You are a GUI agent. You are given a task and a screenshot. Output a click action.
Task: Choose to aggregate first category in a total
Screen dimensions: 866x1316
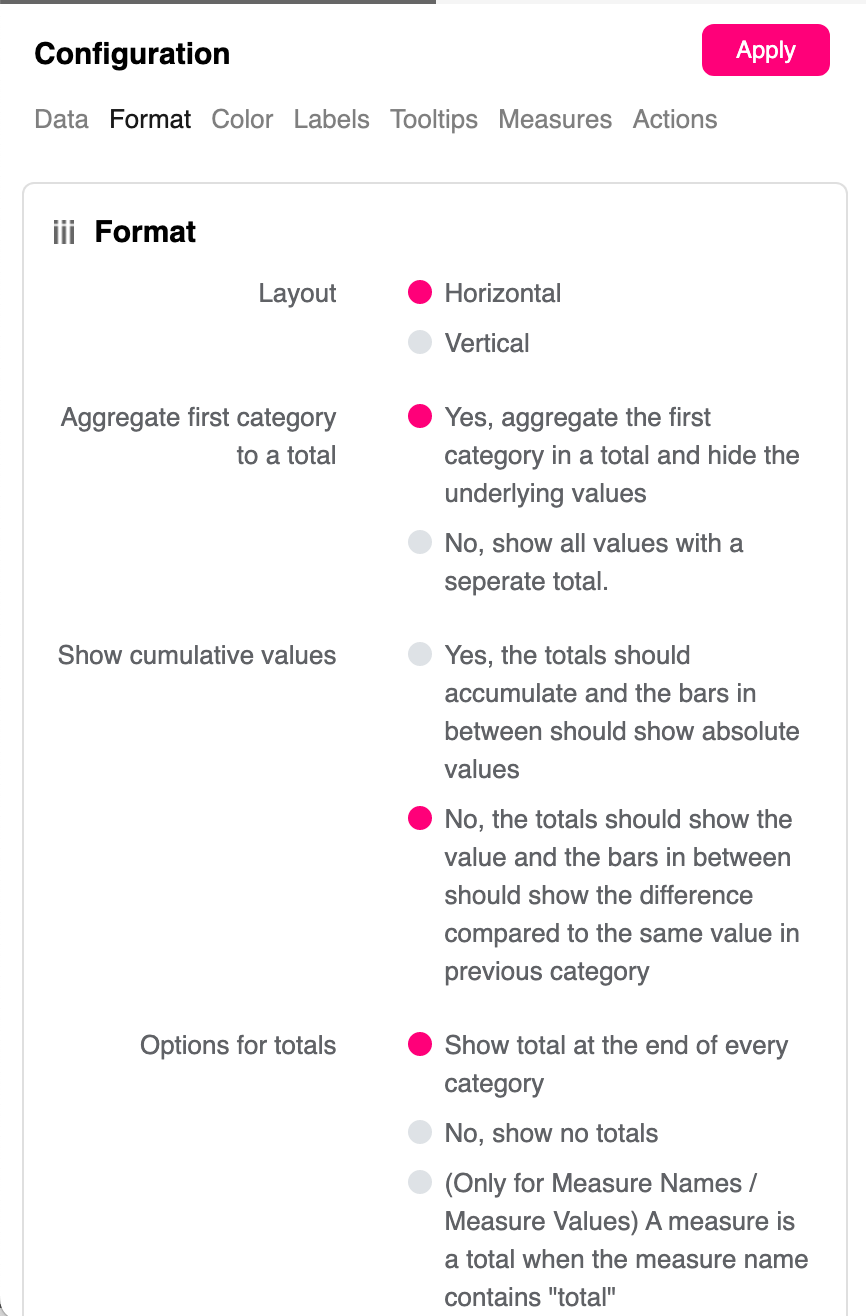coord(420,417)
